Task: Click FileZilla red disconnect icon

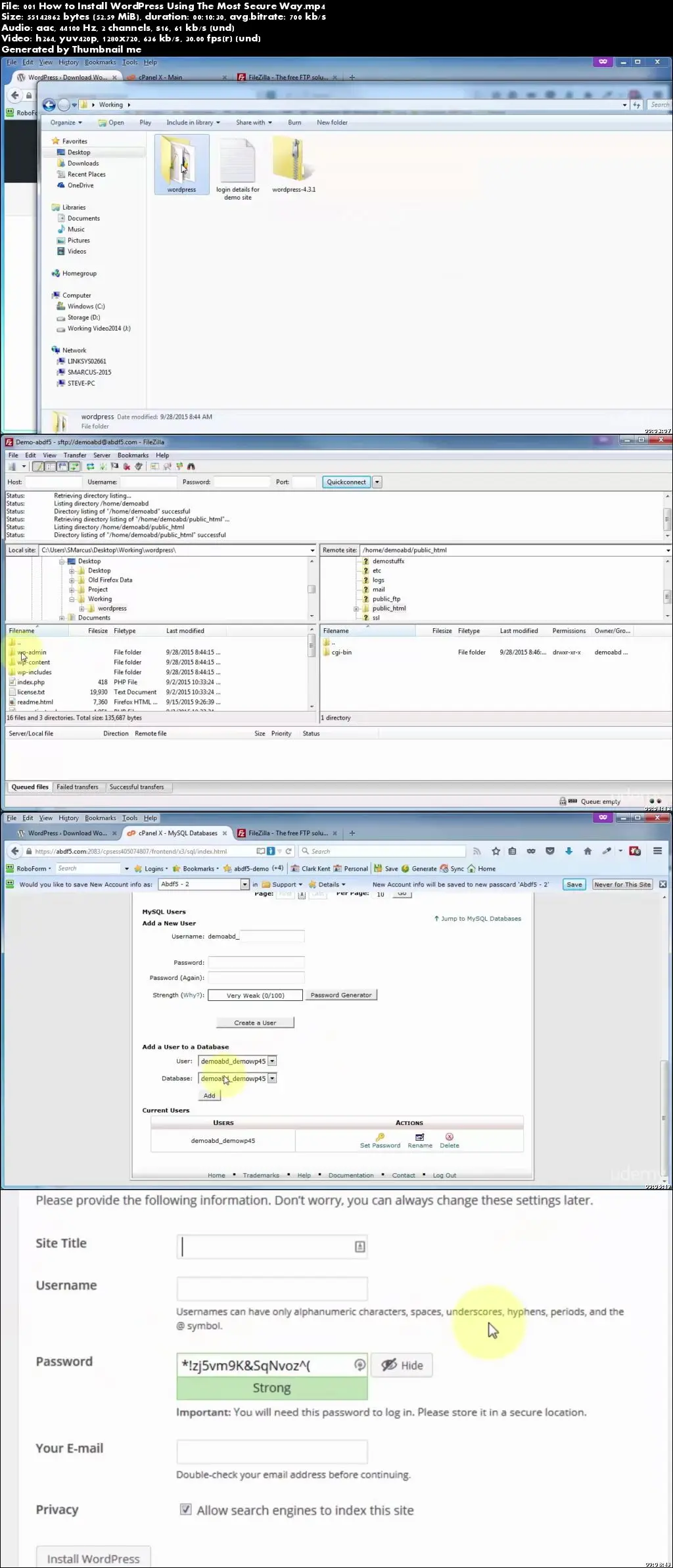Action: [127, 467]
